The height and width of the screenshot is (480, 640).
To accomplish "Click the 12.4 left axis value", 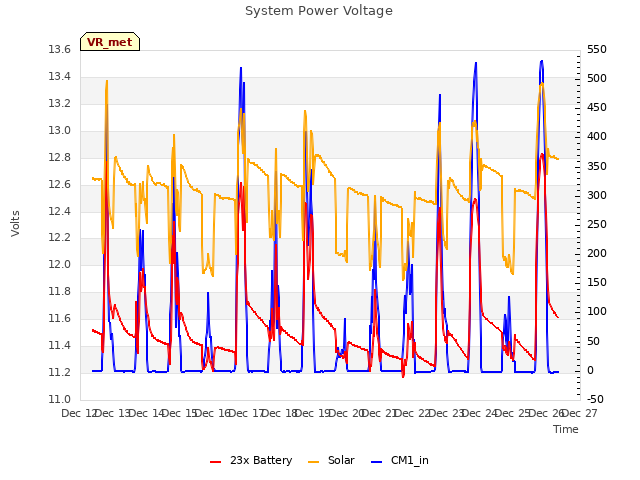I will [x=60, y=211].
